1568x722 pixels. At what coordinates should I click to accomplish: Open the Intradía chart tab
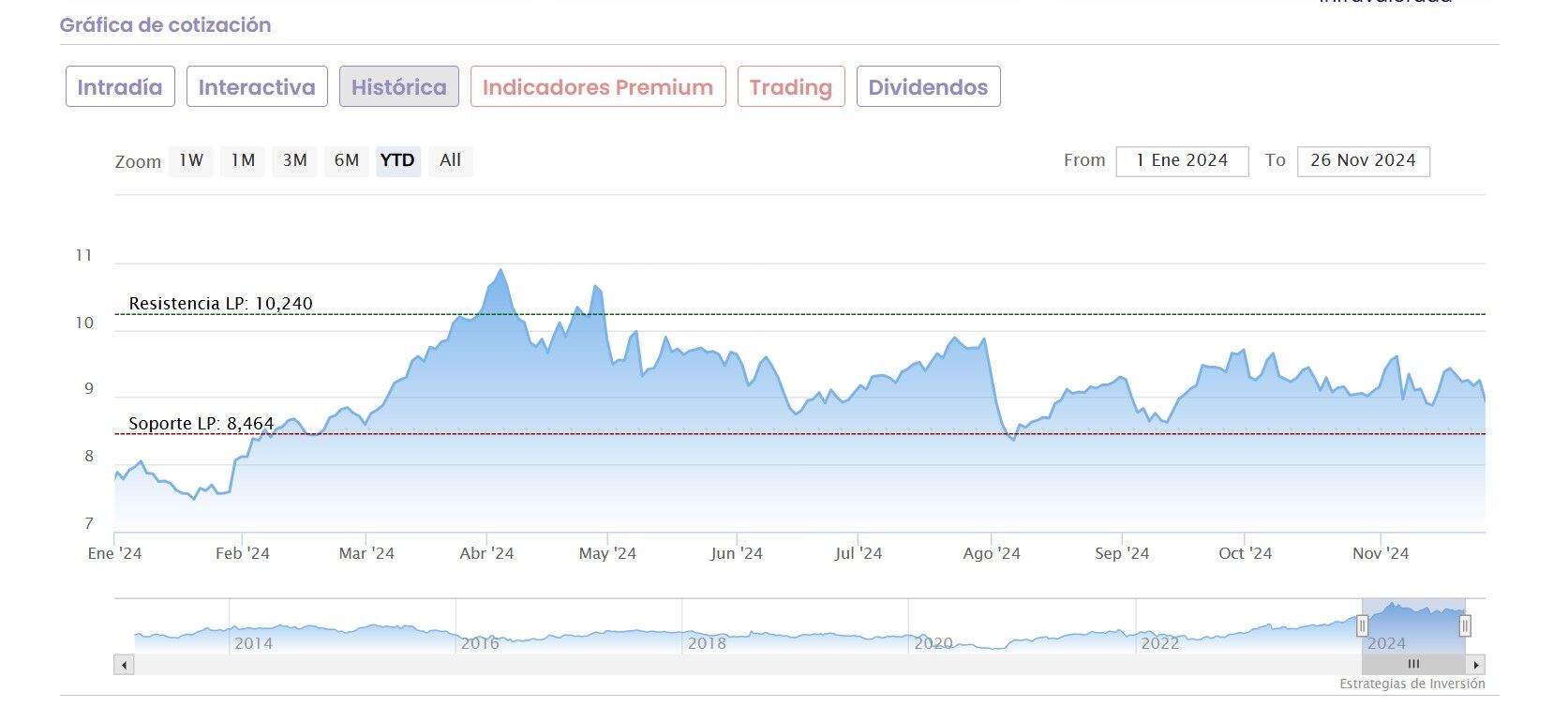[120, 87]
